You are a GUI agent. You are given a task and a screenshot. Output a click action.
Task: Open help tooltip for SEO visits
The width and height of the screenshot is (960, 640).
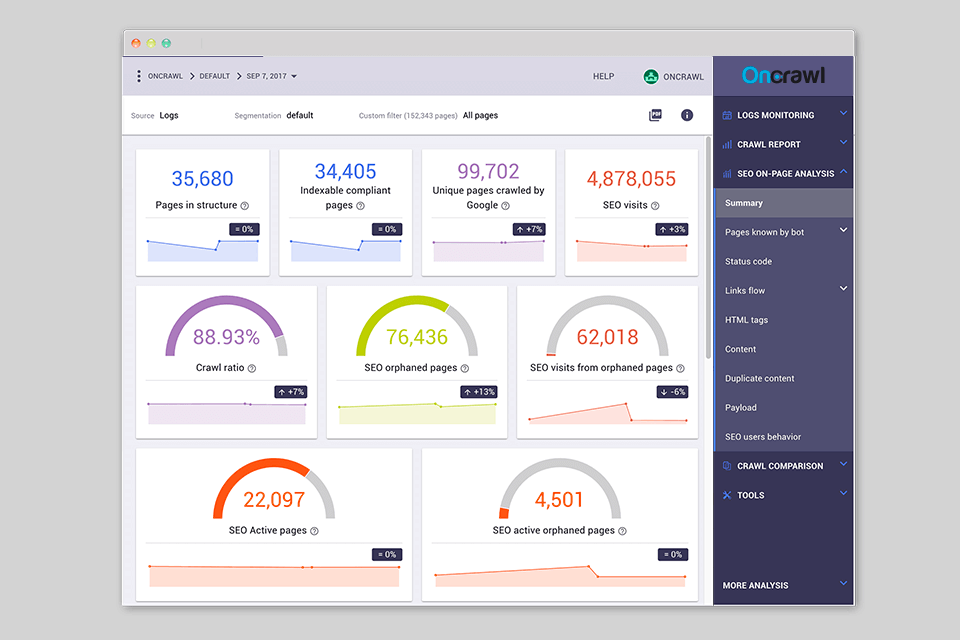[655, 206]
